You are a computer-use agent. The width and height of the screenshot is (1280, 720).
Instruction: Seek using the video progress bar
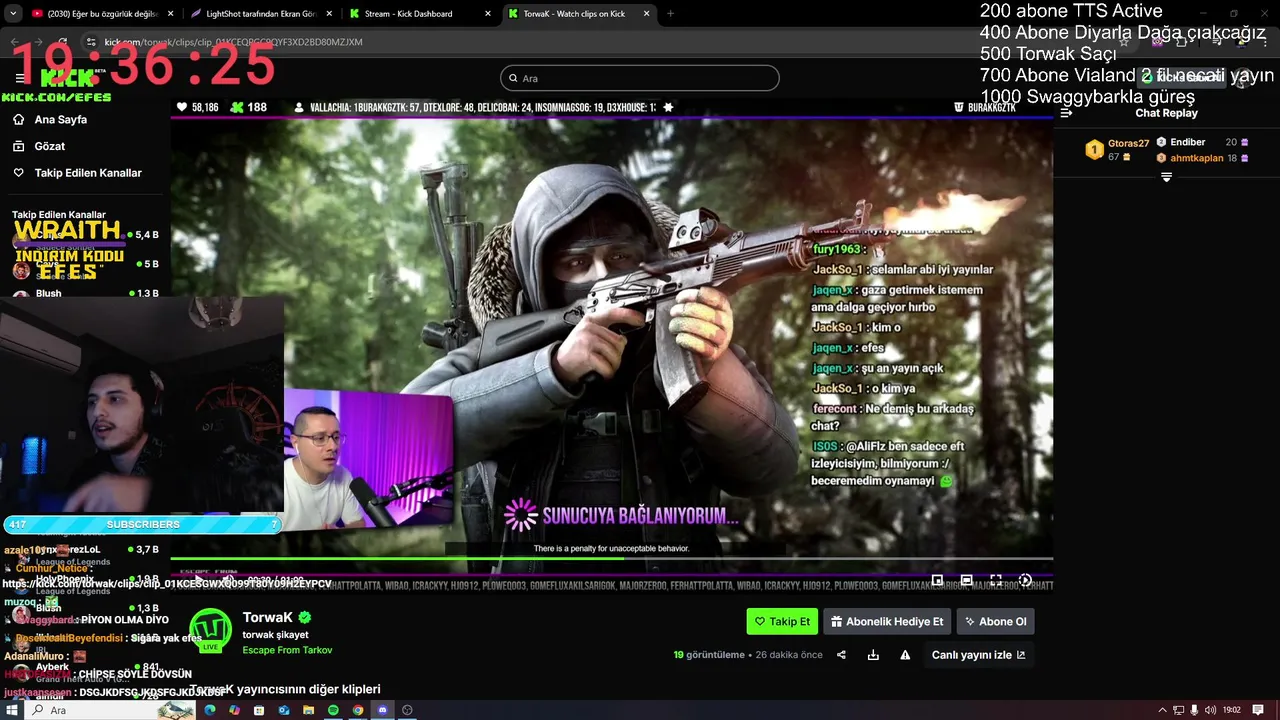point(611,558)
